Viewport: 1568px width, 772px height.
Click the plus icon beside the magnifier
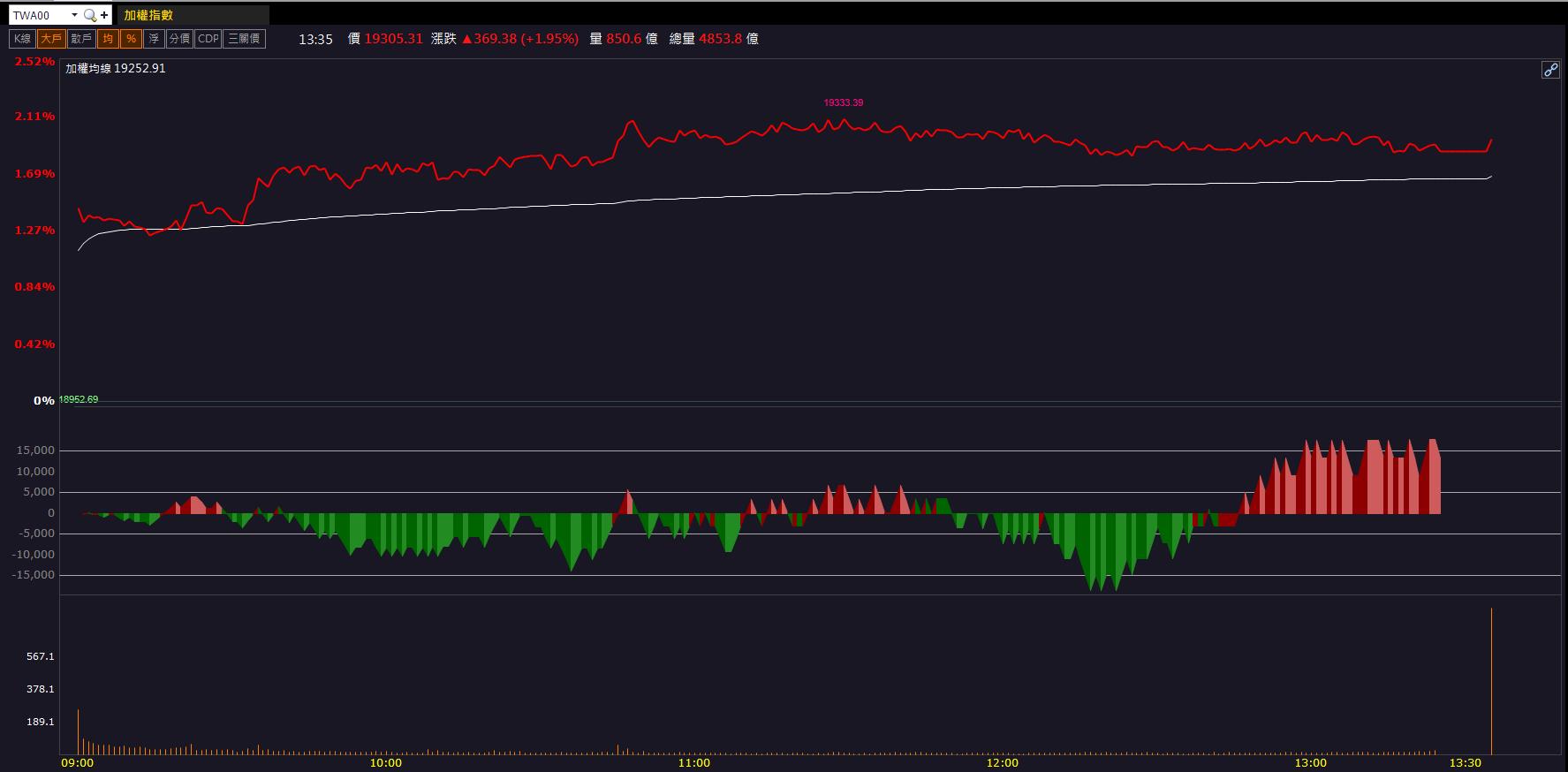(x=104, y=15)
